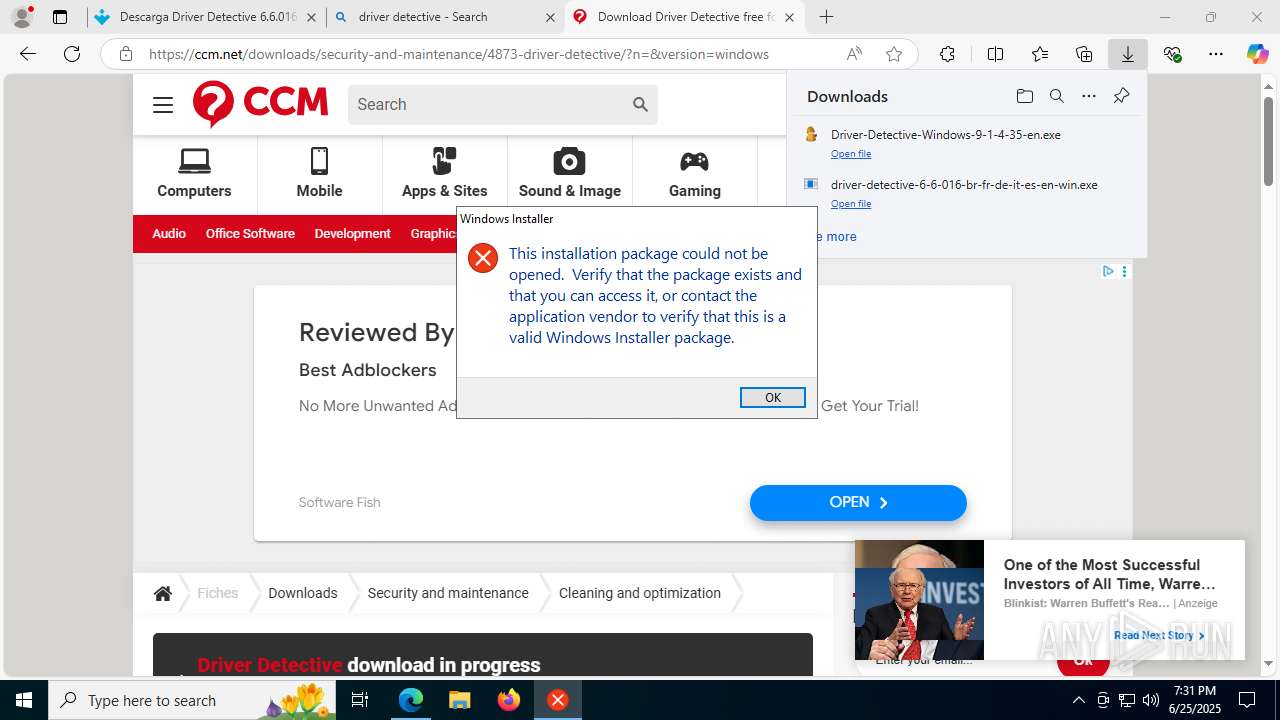Click the CCM logo
This screenshot has height=720, width=1280.
coord(260,104)
